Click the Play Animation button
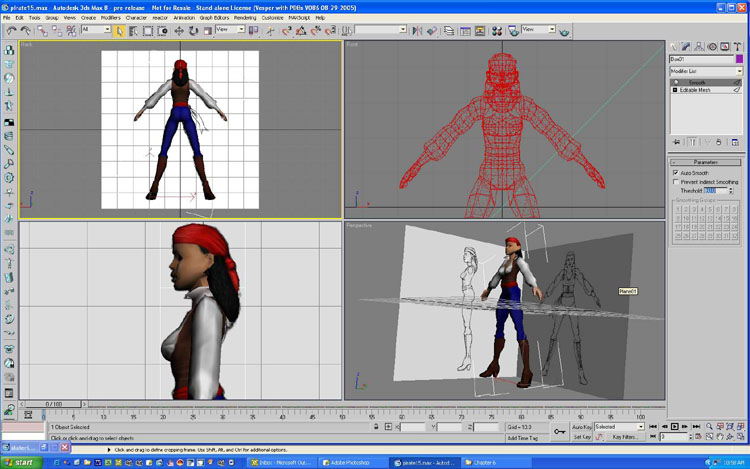Image resolution: width=750 pixels, height=469 pixels. click(675, 426)
